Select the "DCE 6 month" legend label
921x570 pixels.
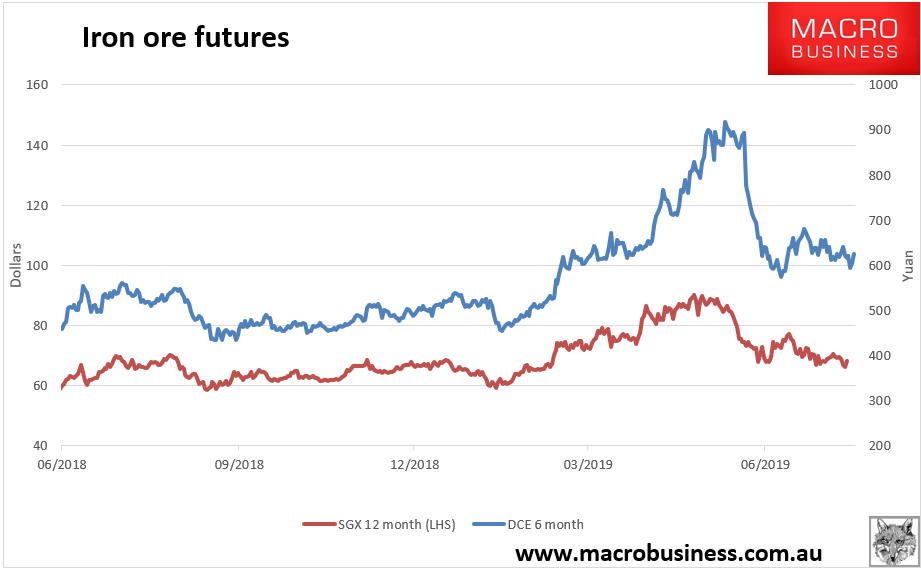tap(546, 524)
